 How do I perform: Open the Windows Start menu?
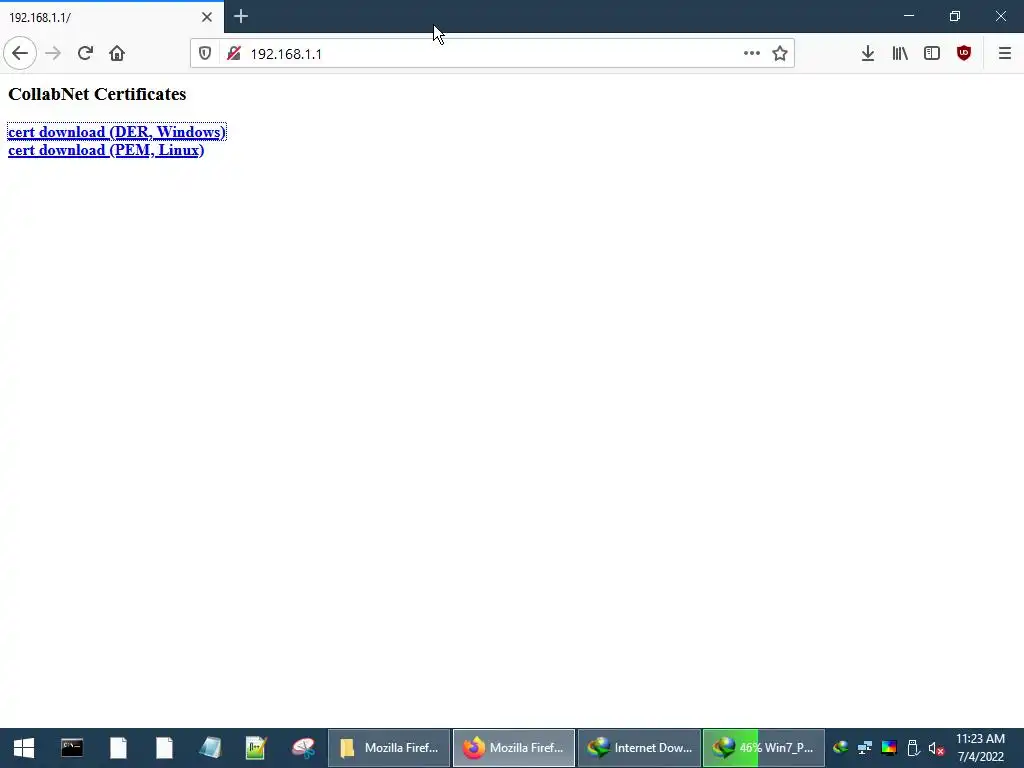24,748
